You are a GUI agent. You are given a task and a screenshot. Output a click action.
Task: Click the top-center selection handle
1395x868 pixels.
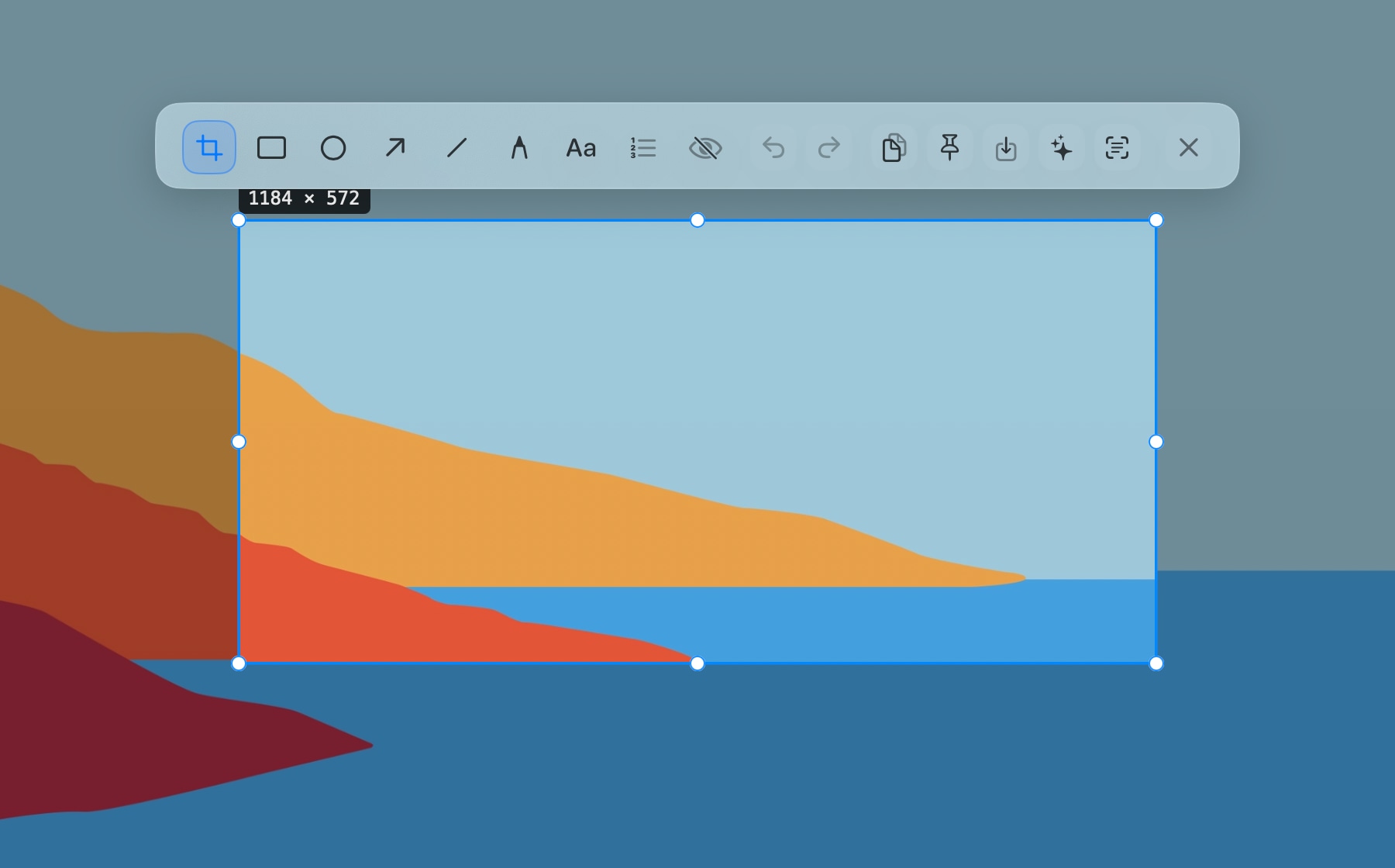pos(697,220)
